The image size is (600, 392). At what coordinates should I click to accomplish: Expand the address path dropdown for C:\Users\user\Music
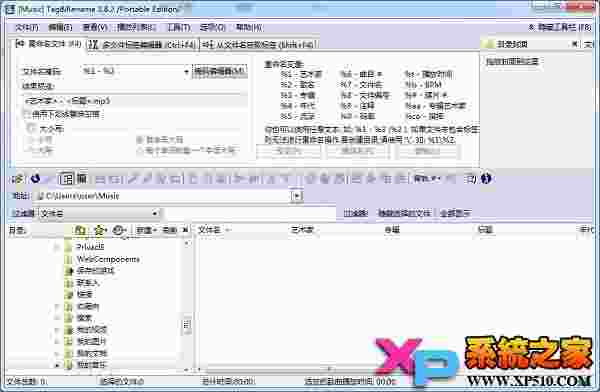pos(297,196)
